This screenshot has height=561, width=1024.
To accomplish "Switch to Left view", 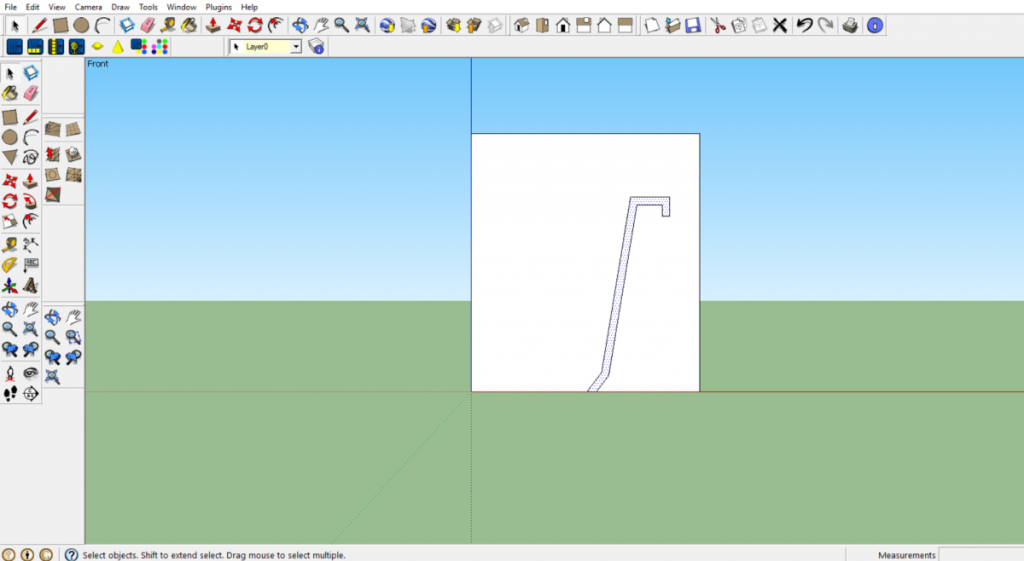I will tap(626, 25).
